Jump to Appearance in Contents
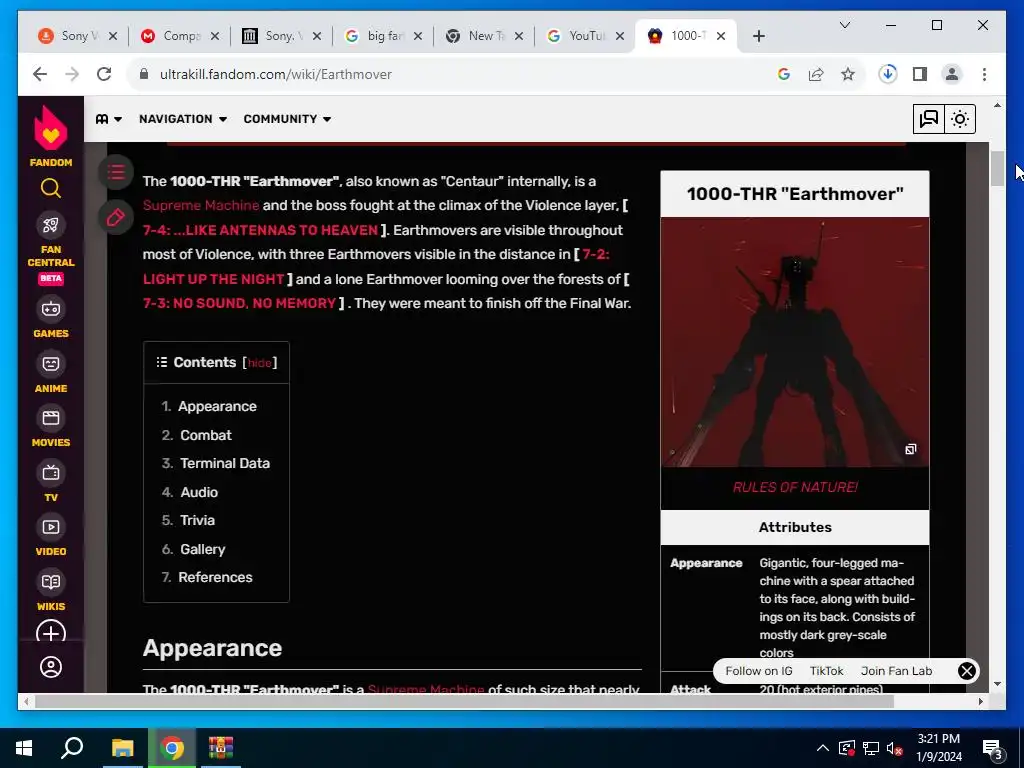Screen dimensions: 1024x768 click(x=217, y=406)
